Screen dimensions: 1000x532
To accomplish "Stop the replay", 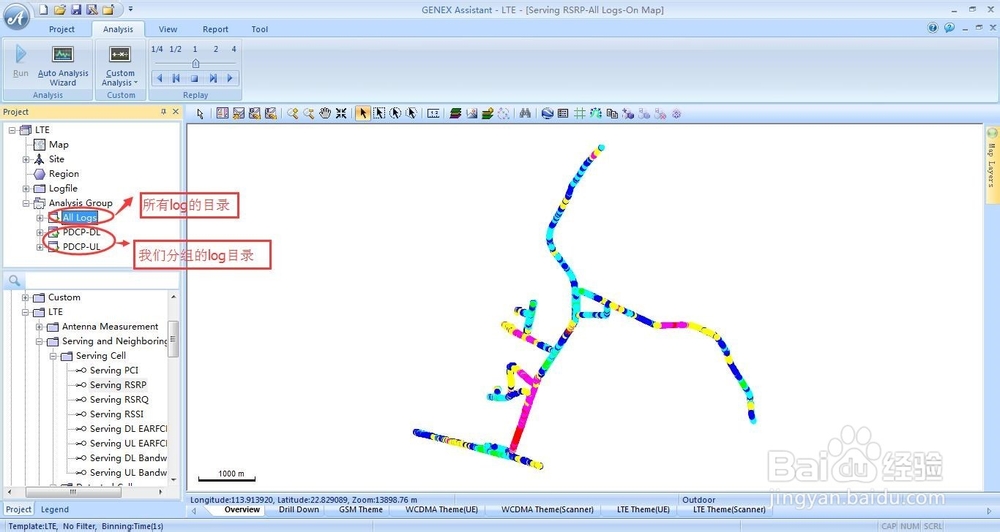I will coord(195,78).
